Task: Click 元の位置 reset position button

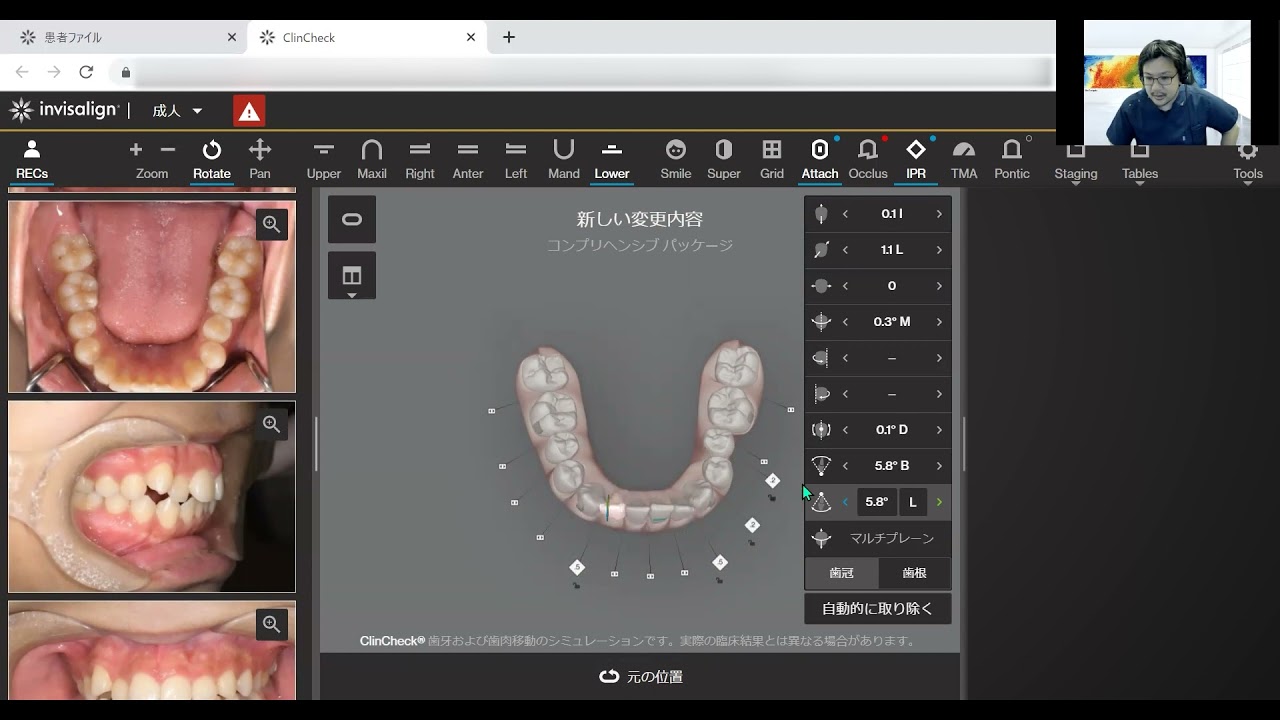Action: click(640, 677)
